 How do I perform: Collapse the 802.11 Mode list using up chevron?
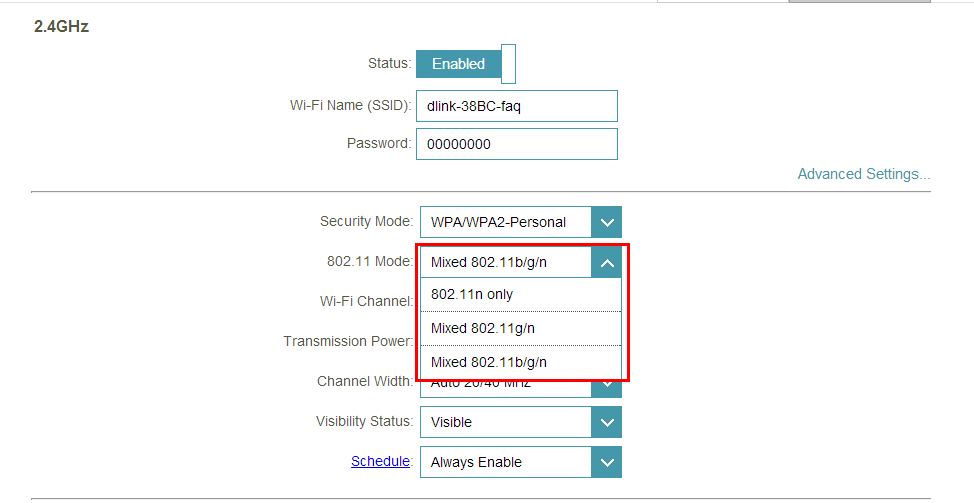tap(606, 263)
